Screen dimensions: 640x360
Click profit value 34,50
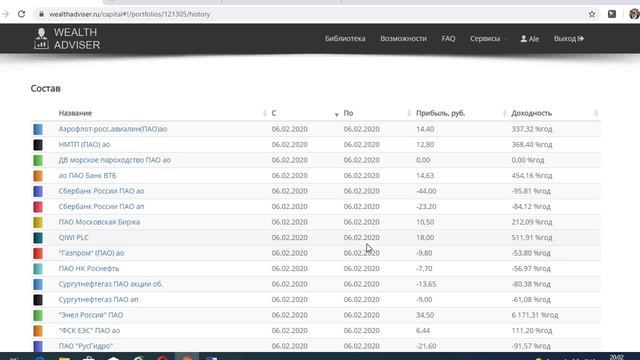(425, 315)
